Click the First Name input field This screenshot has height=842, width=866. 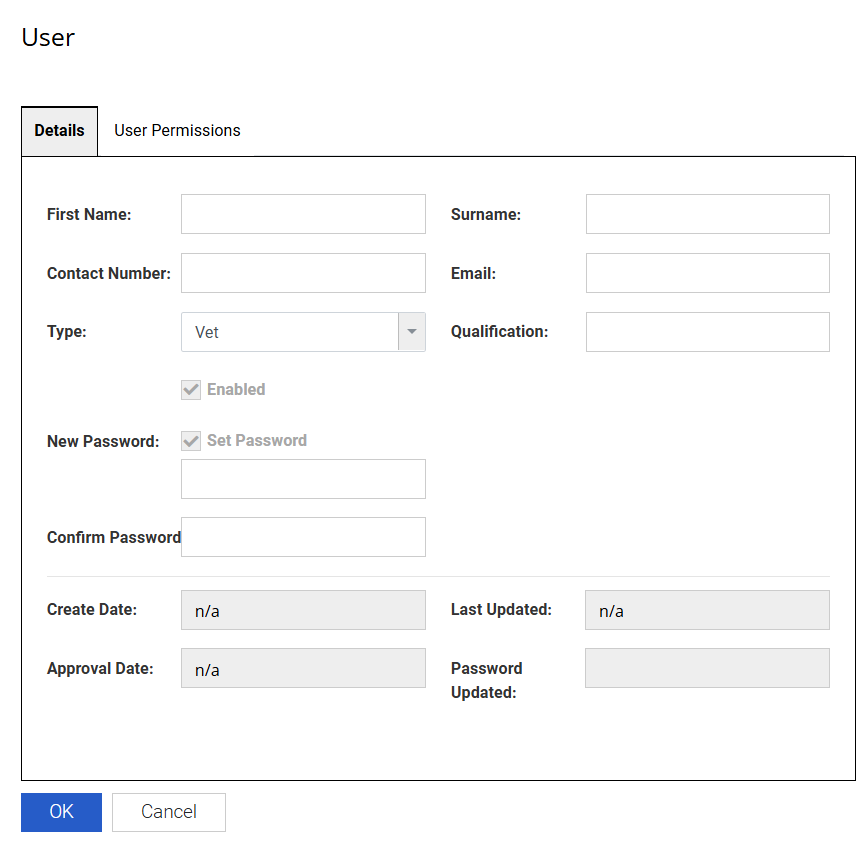pos(303,214)
